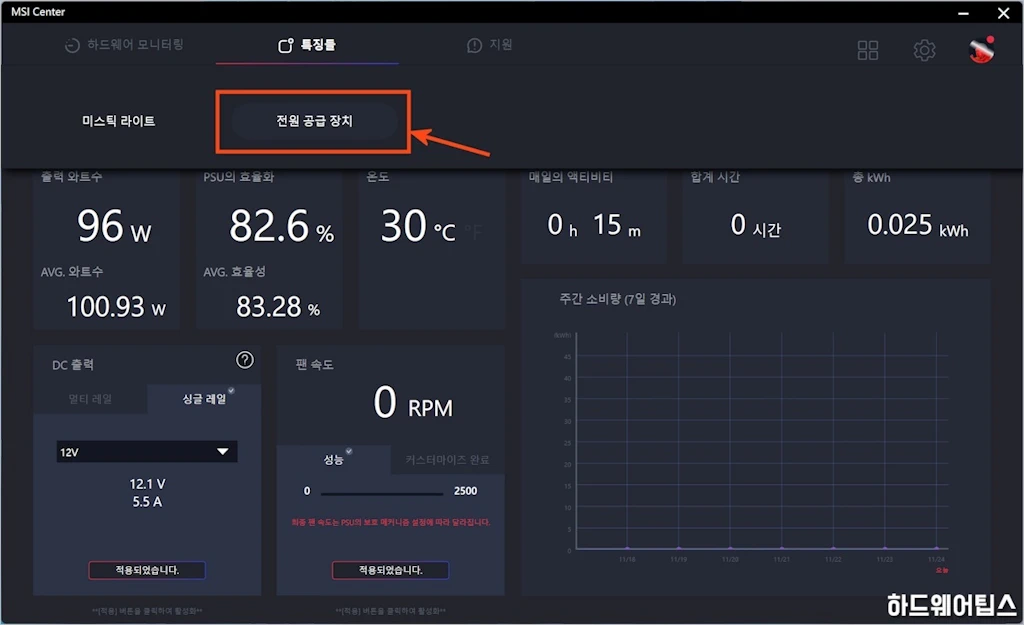Click the 하드웨어 모니터링 tab clock icon

tap(72, 45)
